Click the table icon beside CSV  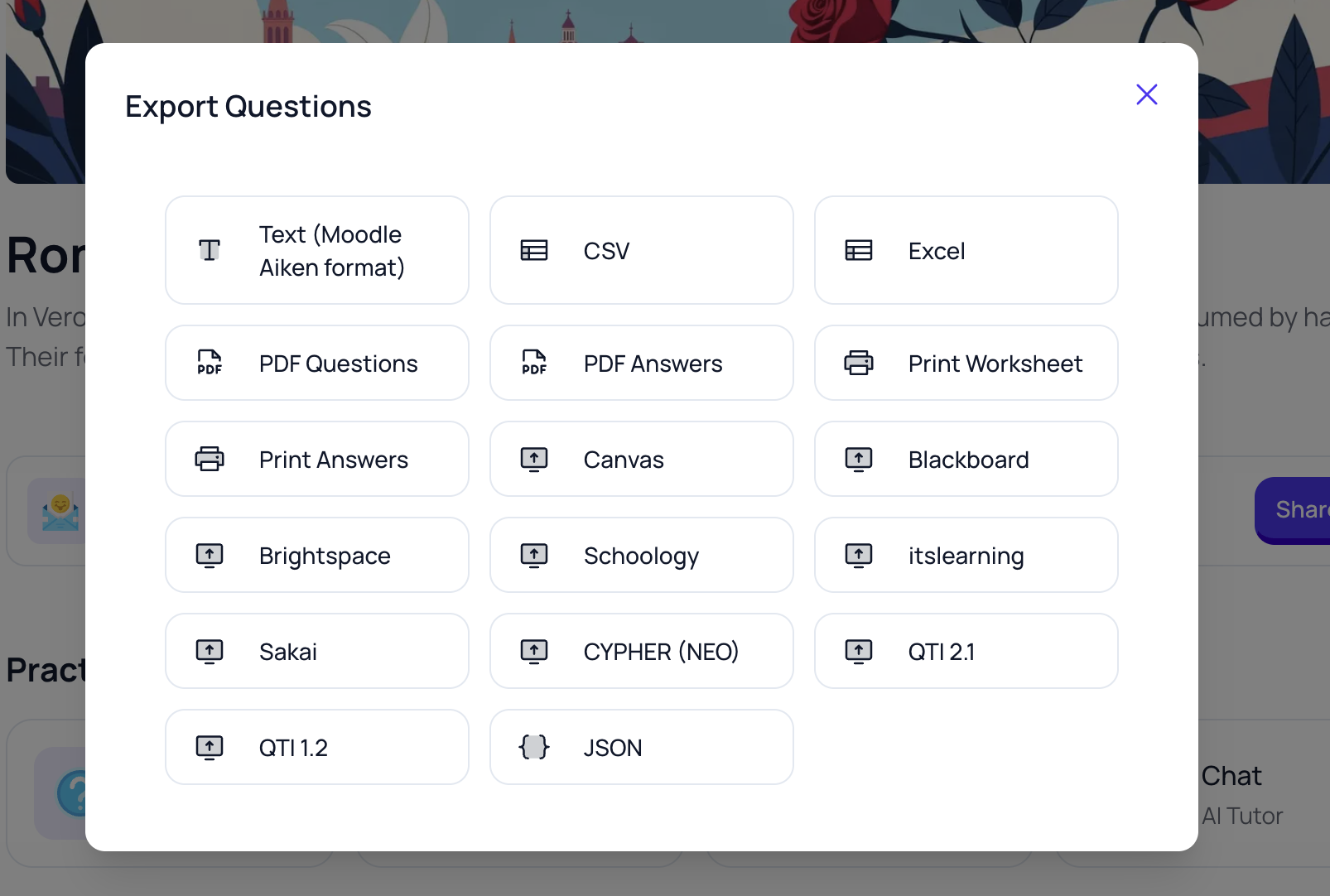pos(534,250)
